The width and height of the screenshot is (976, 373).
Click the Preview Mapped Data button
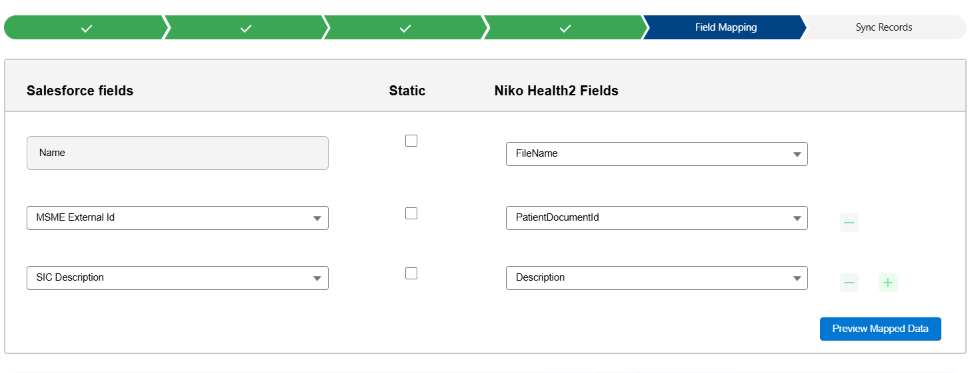tap(880, 329)
